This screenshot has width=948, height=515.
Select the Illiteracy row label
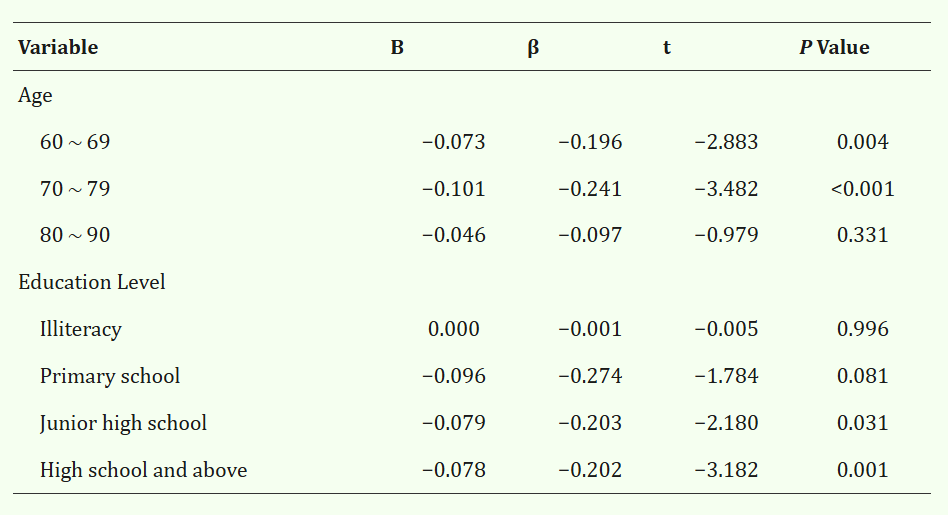[81, 329]
